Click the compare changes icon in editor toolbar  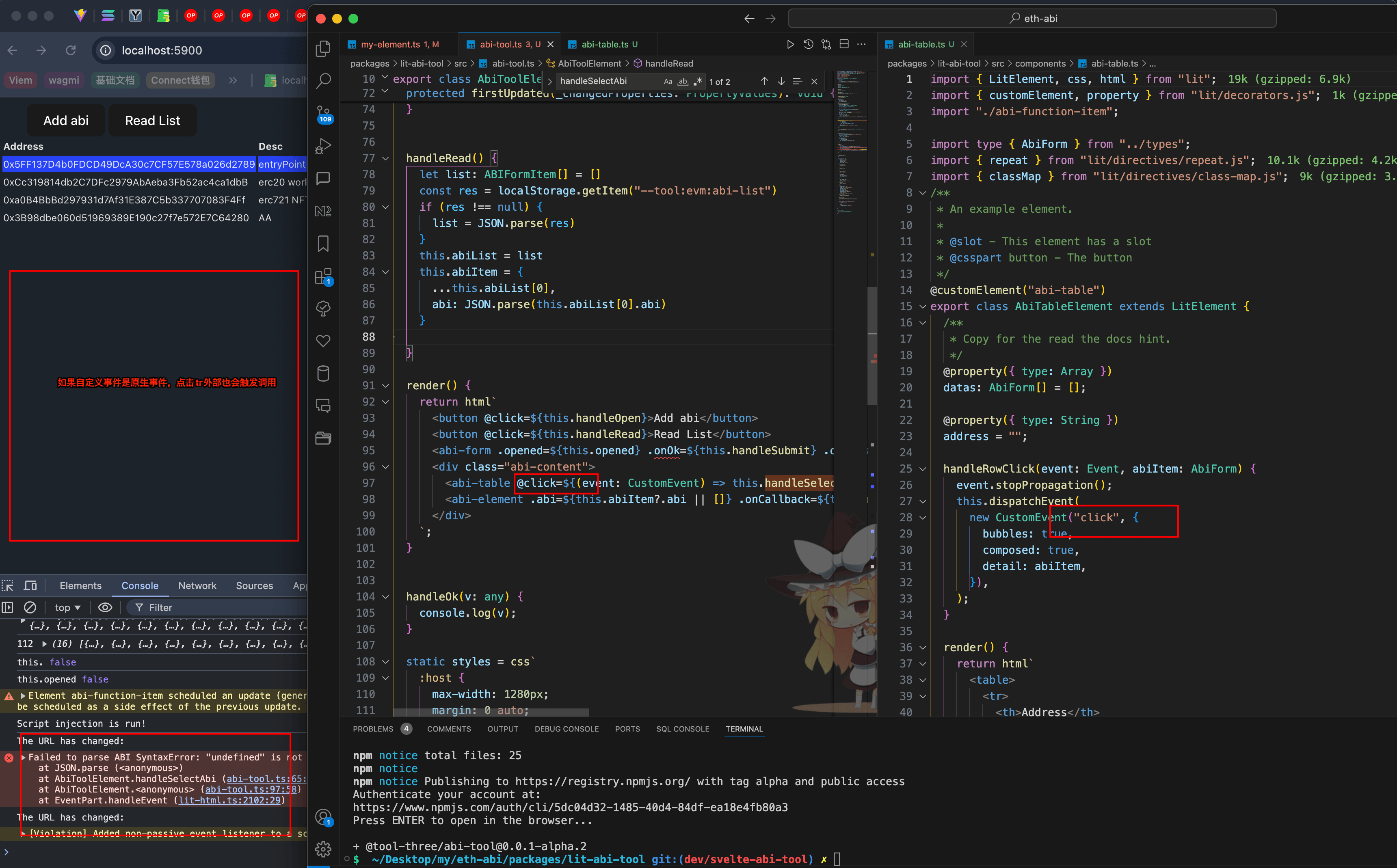[826, 44]
